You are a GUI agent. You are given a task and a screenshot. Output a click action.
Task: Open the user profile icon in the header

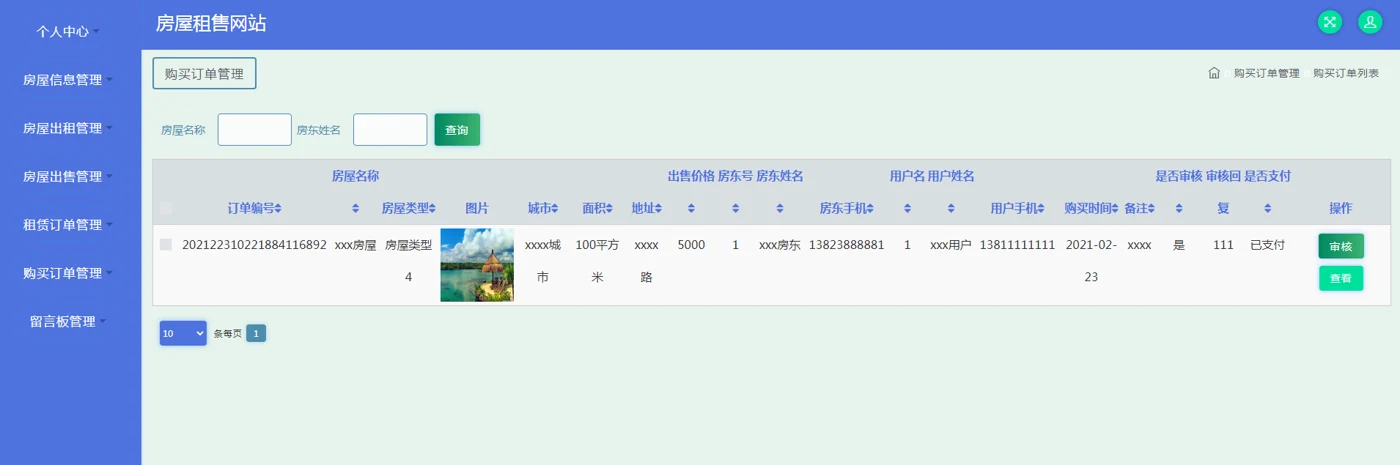pyautogui.click(x=1369, y=22)
